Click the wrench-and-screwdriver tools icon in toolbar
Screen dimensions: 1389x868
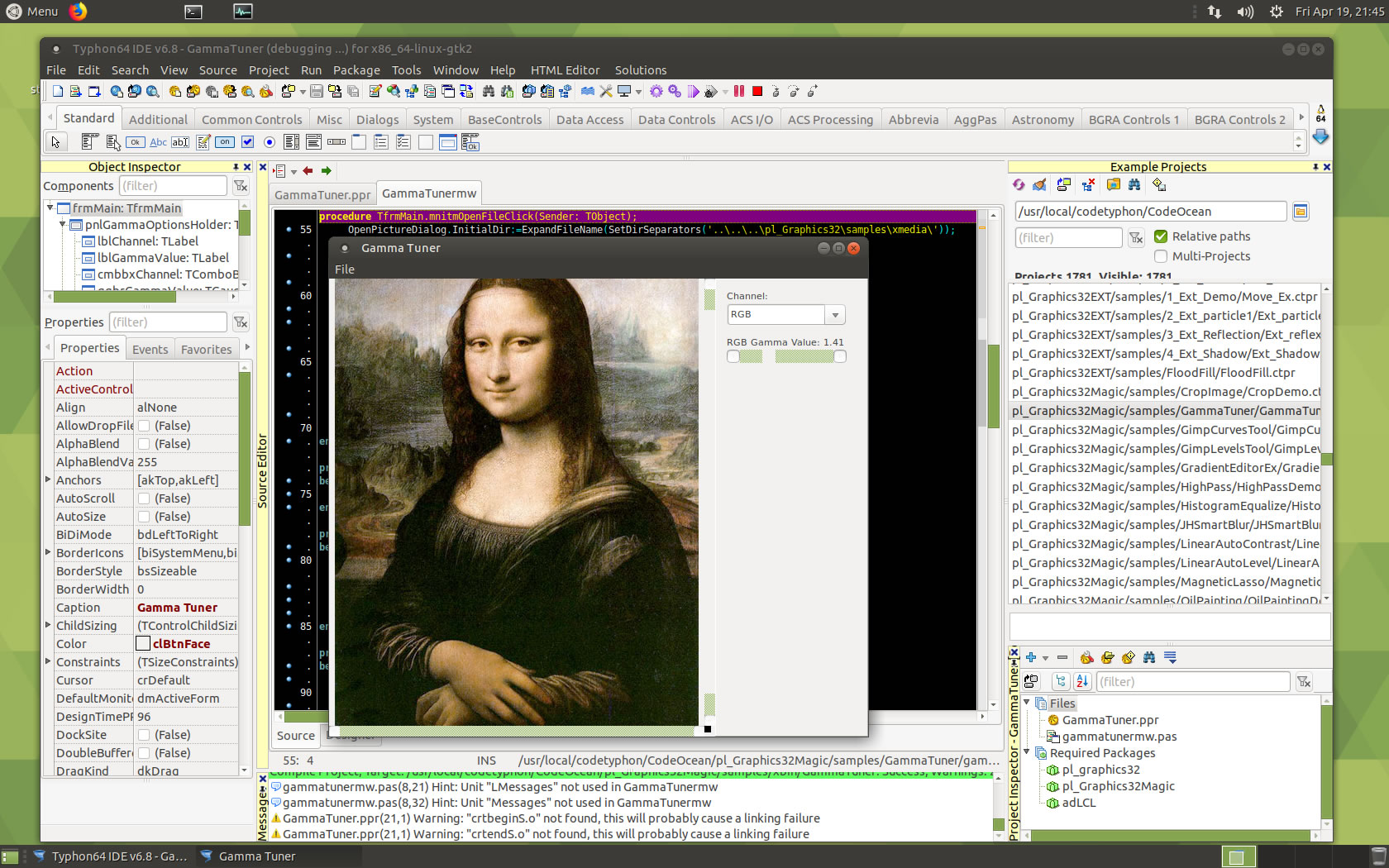[x=606, y=91]
